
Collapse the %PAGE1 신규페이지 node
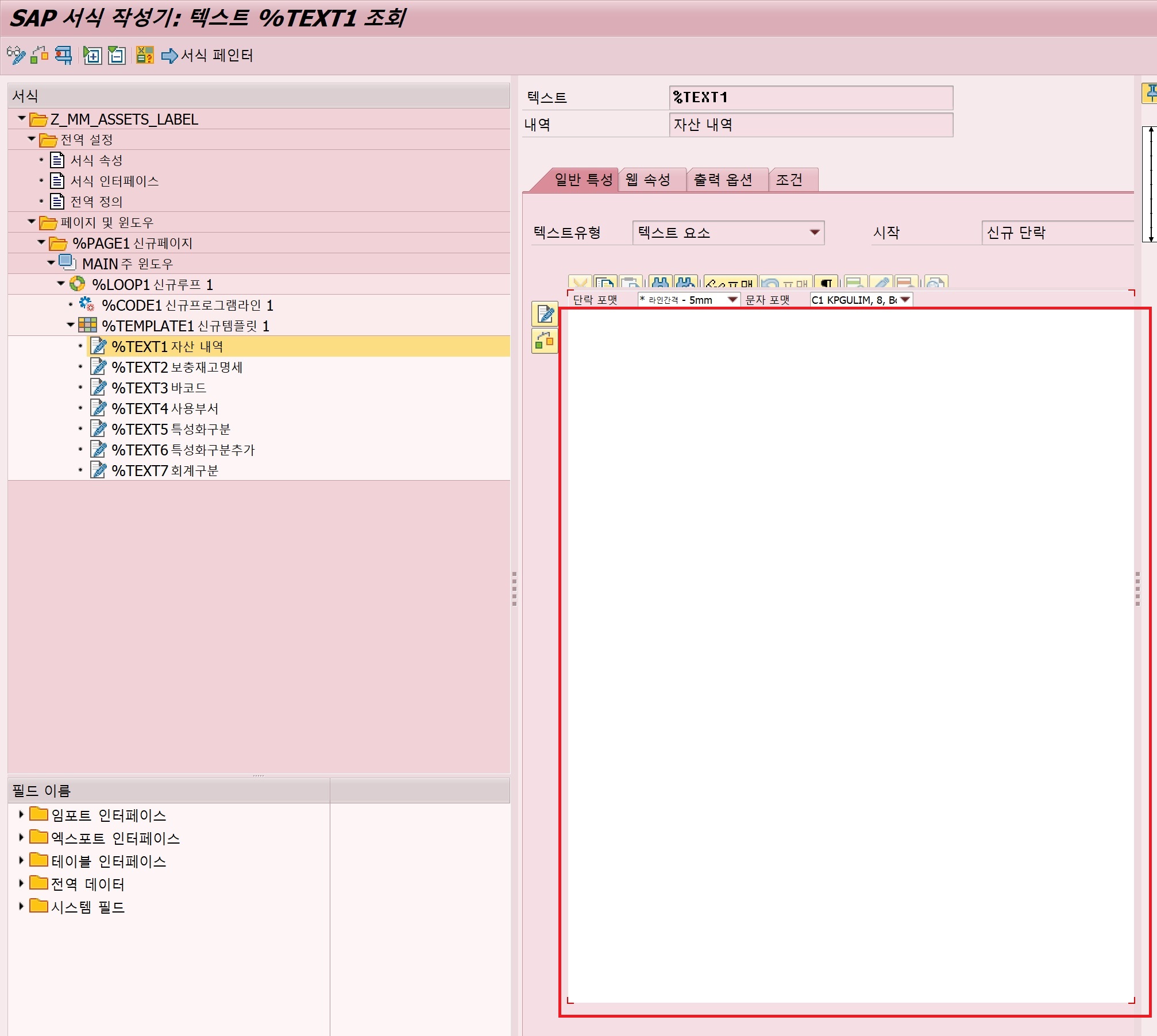pos(41,242)
